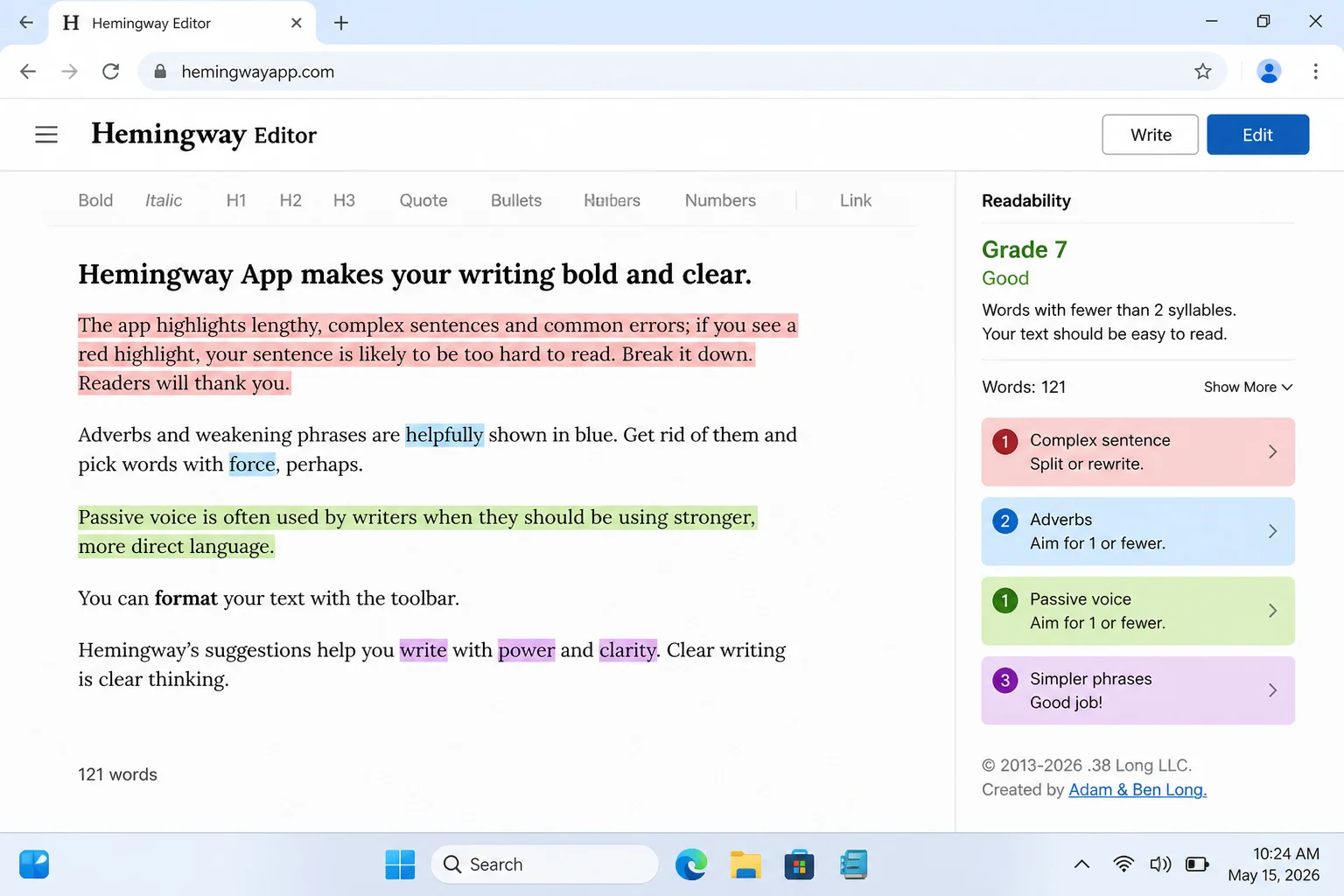Apply Bold formatting
The width and height of the screenshot is (1344, 896).
tap(95, 200)
